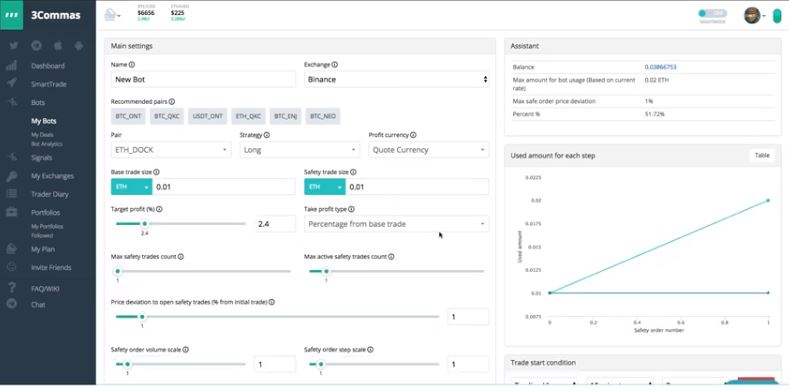Click info icon beside Safety order volume scale

pyautogui.click(x=186, y=350)
